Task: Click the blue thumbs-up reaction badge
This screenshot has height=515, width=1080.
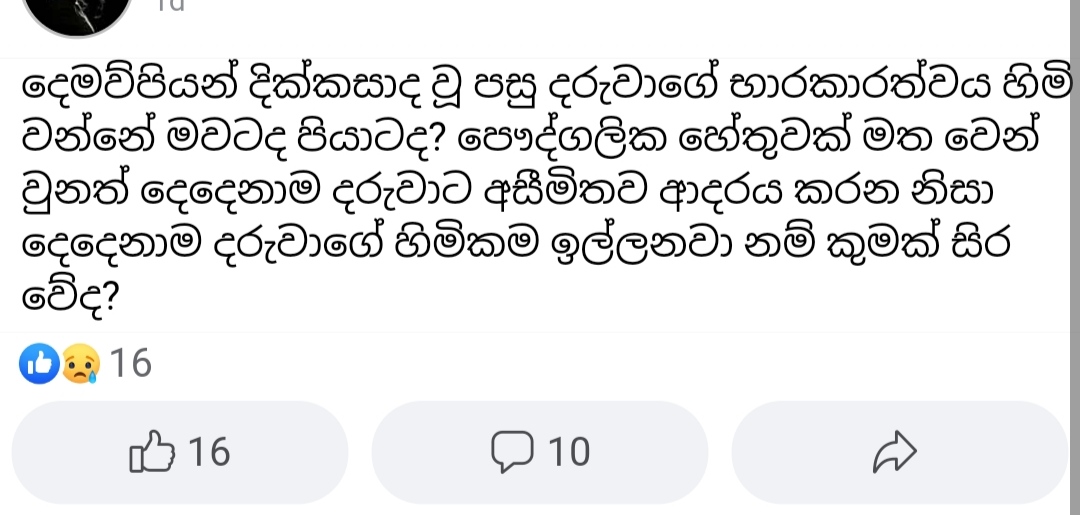Action: click(39, 363)
